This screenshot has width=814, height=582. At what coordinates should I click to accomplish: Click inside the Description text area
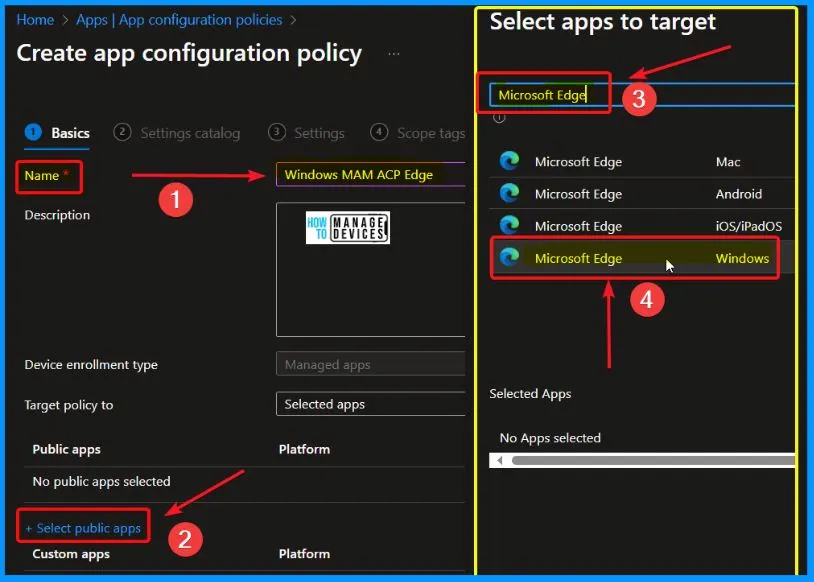tap(371, 270)
